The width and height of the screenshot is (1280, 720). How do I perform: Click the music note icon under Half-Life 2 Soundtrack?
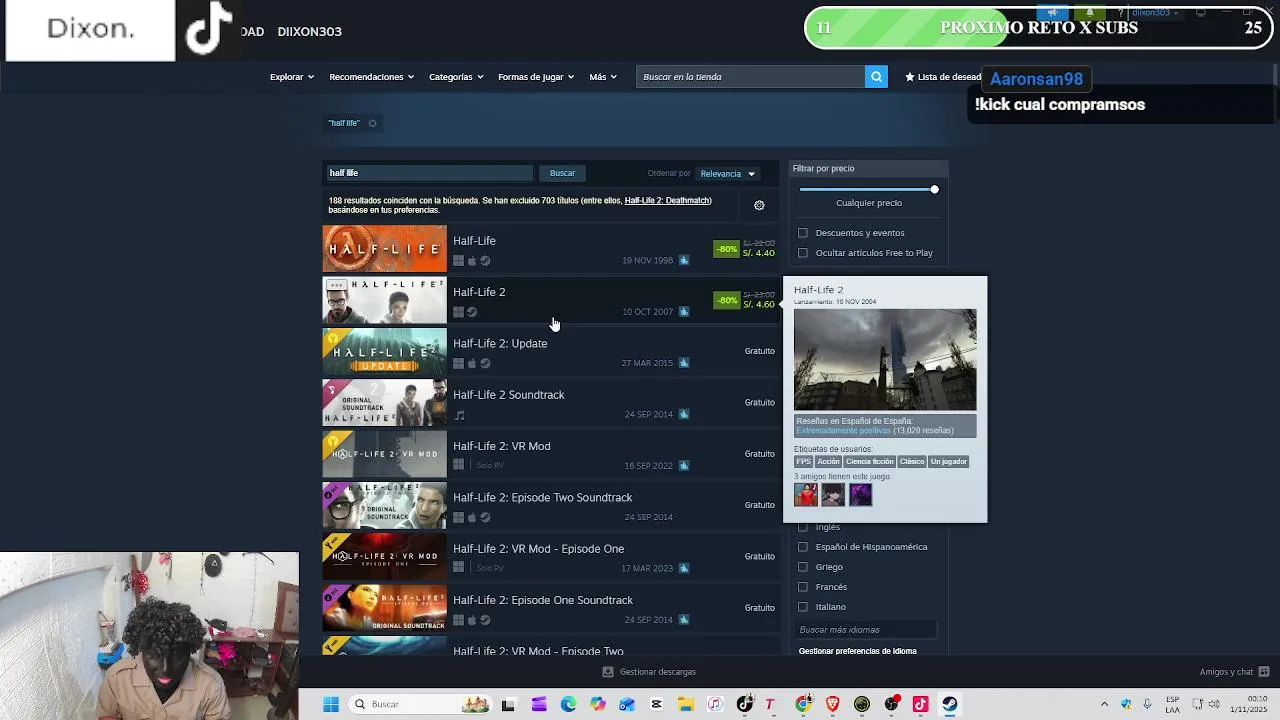point(459,415)
